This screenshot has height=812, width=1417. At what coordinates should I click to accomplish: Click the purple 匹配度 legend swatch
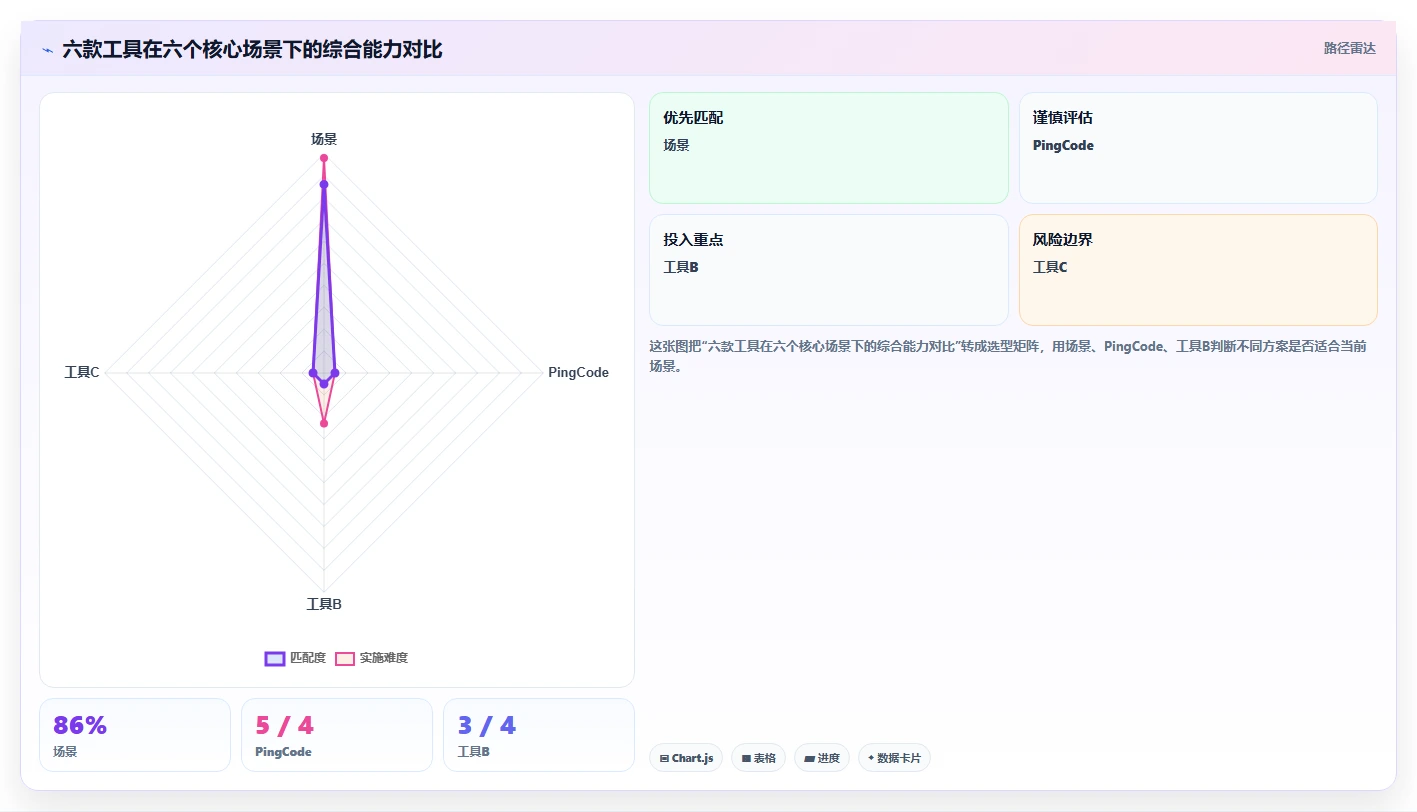[x=275, y=658]
